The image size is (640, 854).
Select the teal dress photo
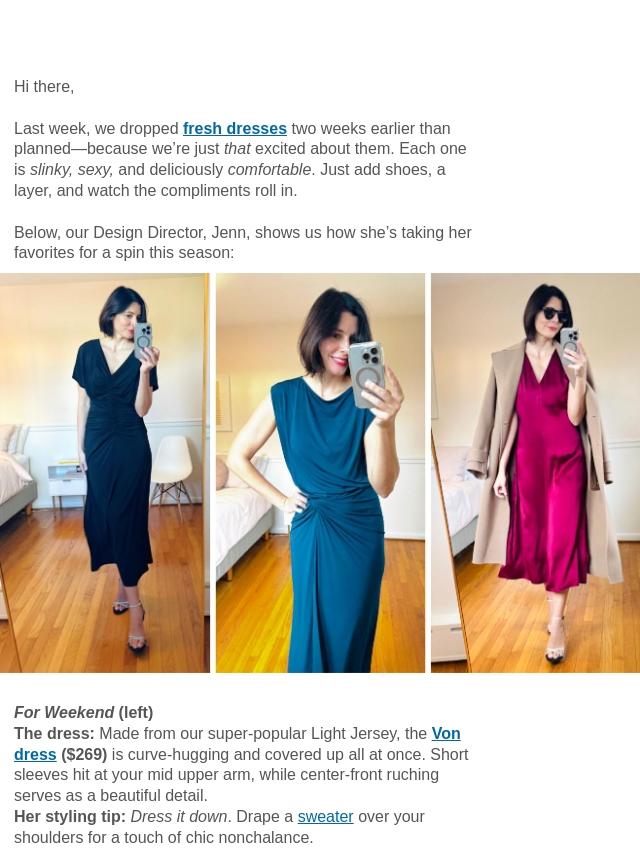320,473
